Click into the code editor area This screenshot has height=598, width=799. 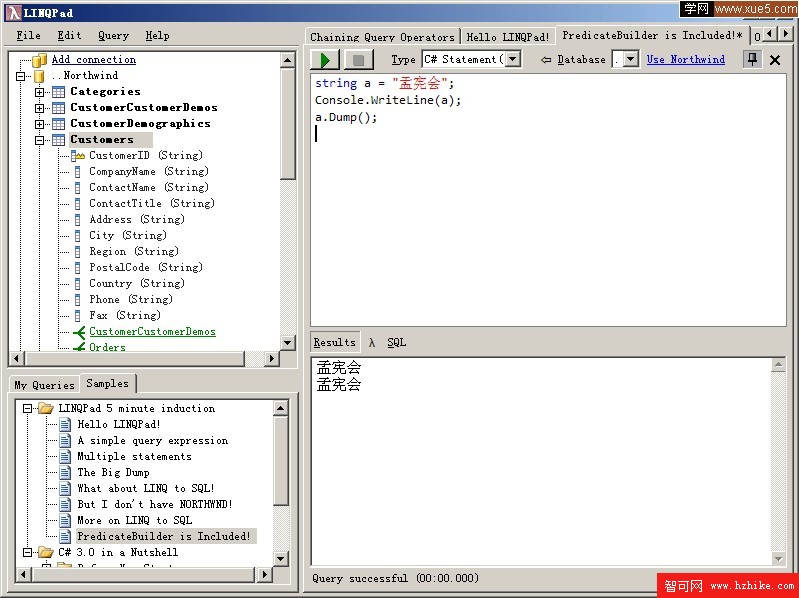coord(548,200)
